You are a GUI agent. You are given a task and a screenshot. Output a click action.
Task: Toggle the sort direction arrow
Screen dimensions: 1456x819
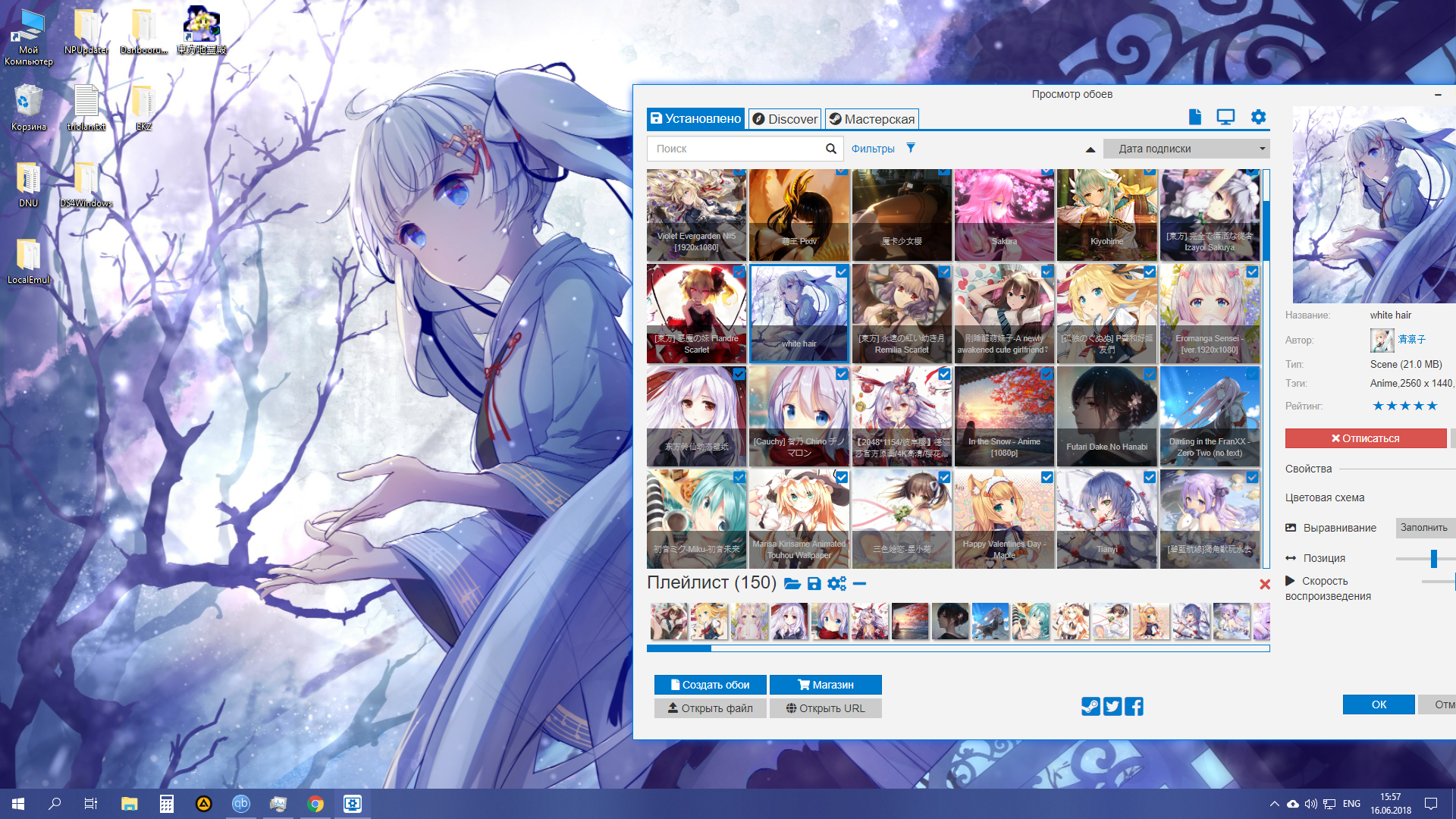[1090, 149]
